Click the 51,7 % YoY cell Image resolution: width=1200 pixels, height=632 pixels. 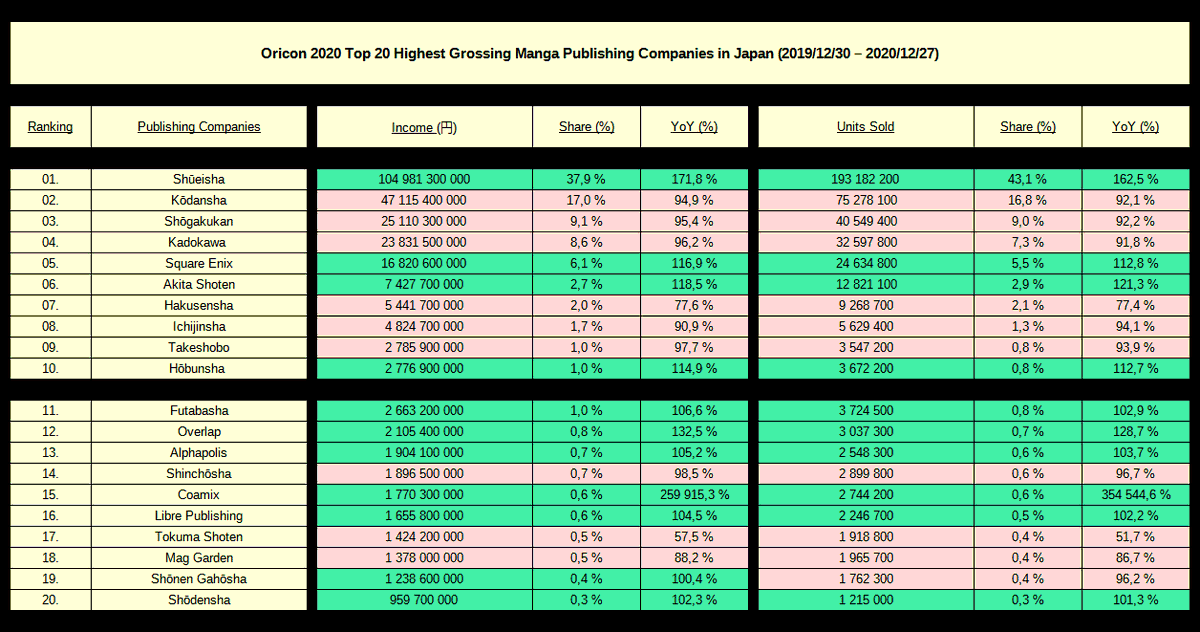click(x=1136, y=537)
